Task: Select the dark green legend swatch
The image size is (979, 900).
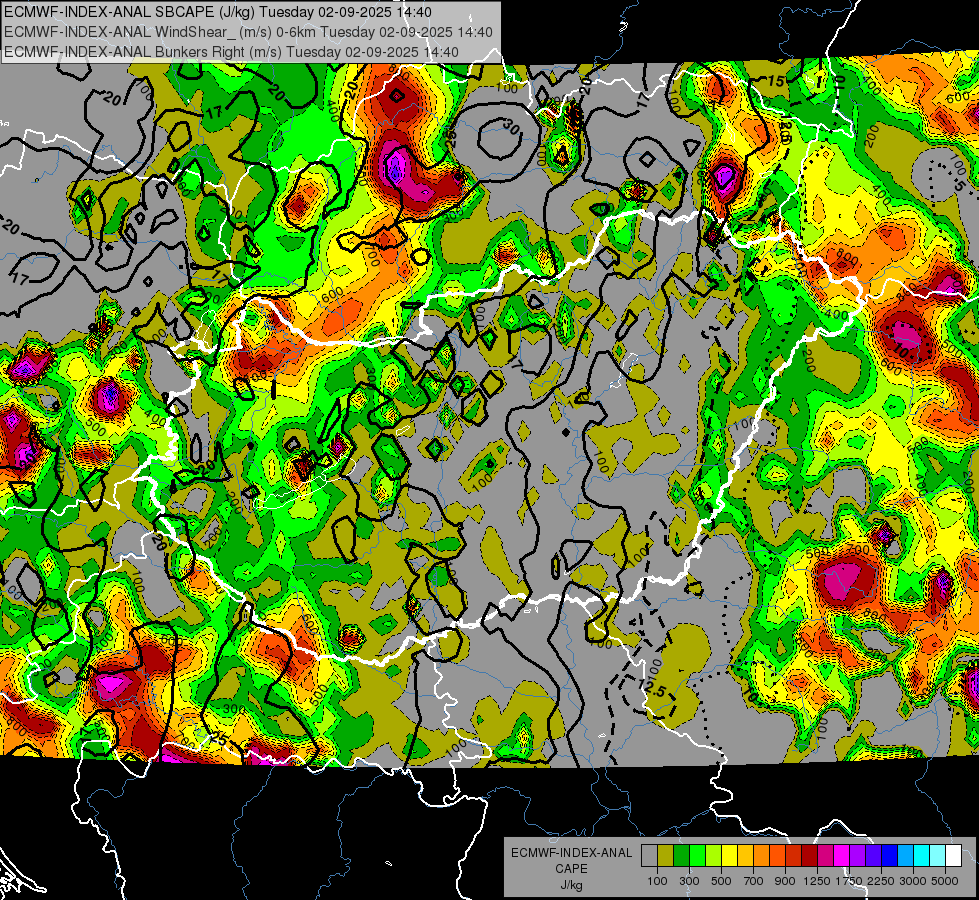Action: pos(681,855)
